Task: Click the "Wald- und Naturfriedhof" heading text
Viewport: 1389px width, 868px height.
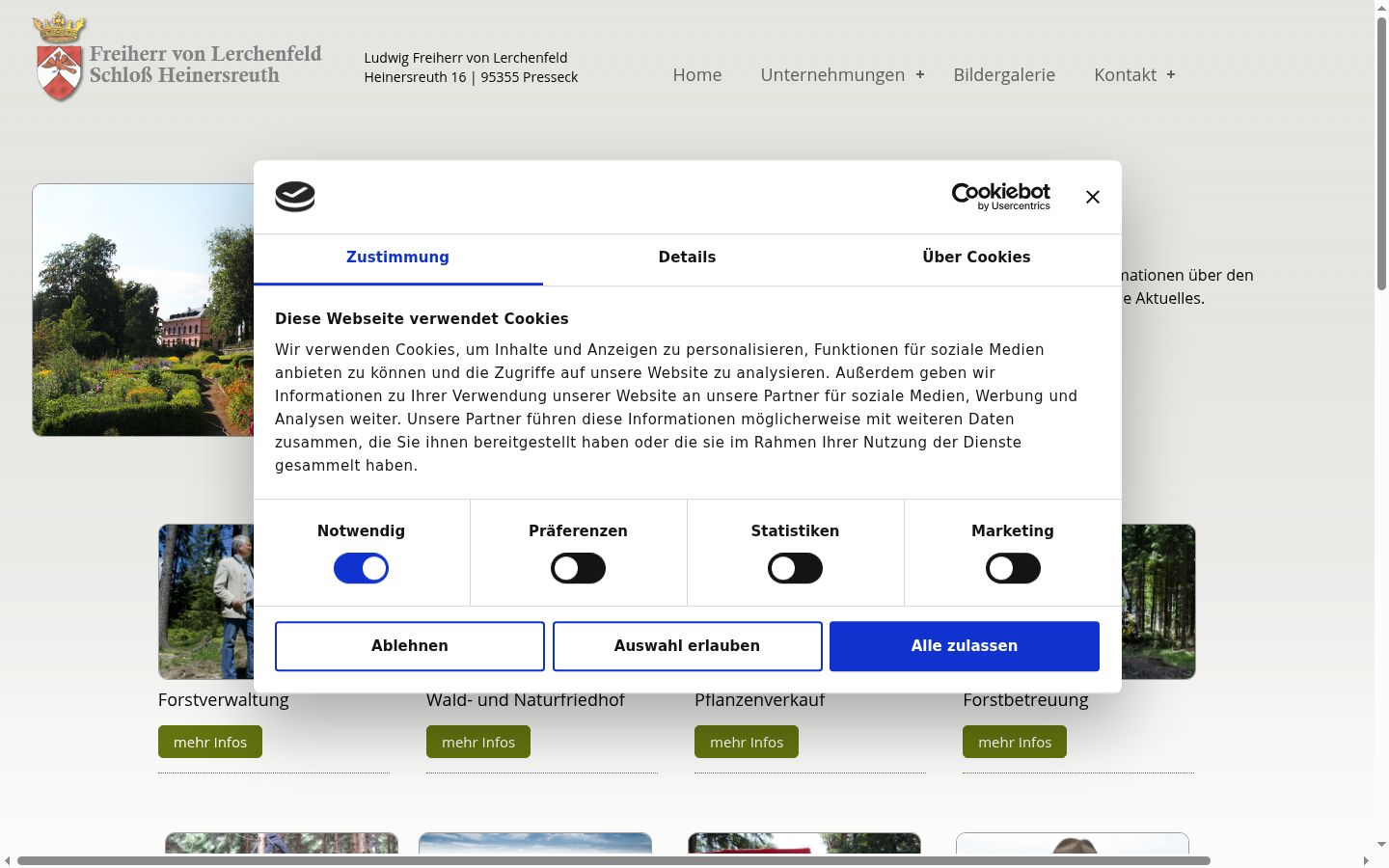Action: pyautogui.click(x=526, y=700)
